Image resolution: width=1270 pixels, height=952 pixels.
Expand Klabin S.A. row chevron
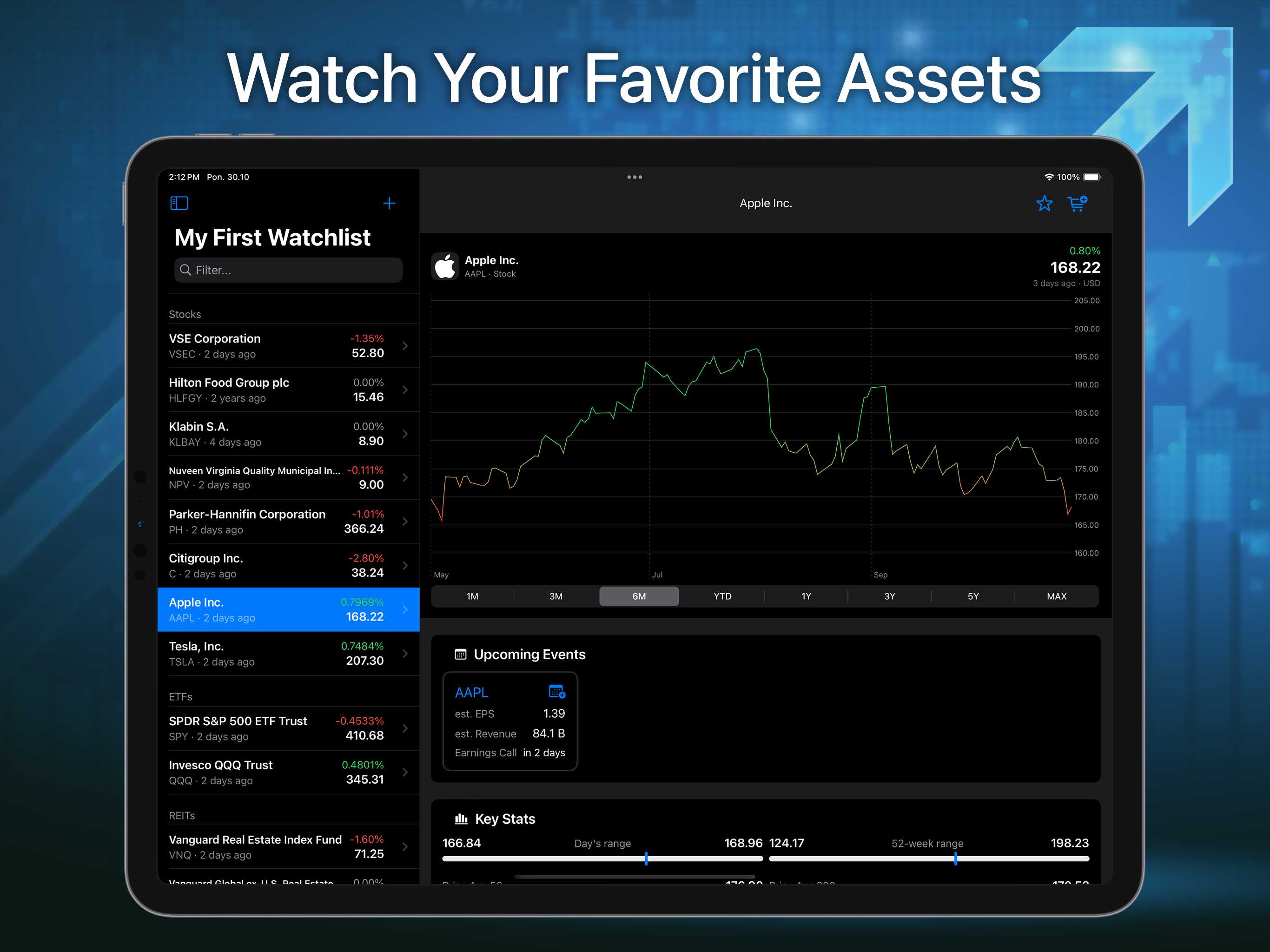405,434
